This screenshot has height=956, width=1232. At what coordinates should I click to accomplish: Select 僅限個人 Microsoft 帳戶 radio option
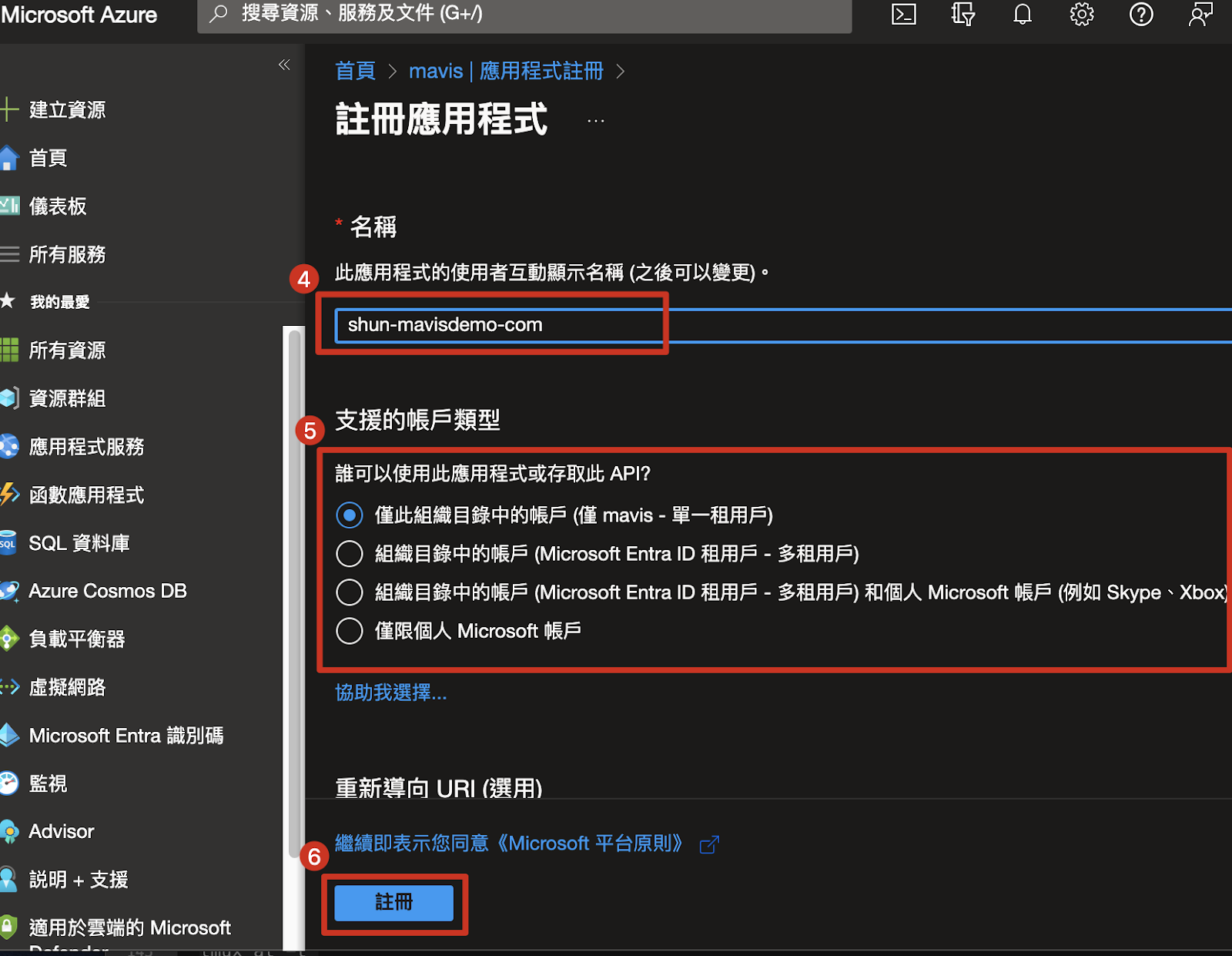pos(350,631)
